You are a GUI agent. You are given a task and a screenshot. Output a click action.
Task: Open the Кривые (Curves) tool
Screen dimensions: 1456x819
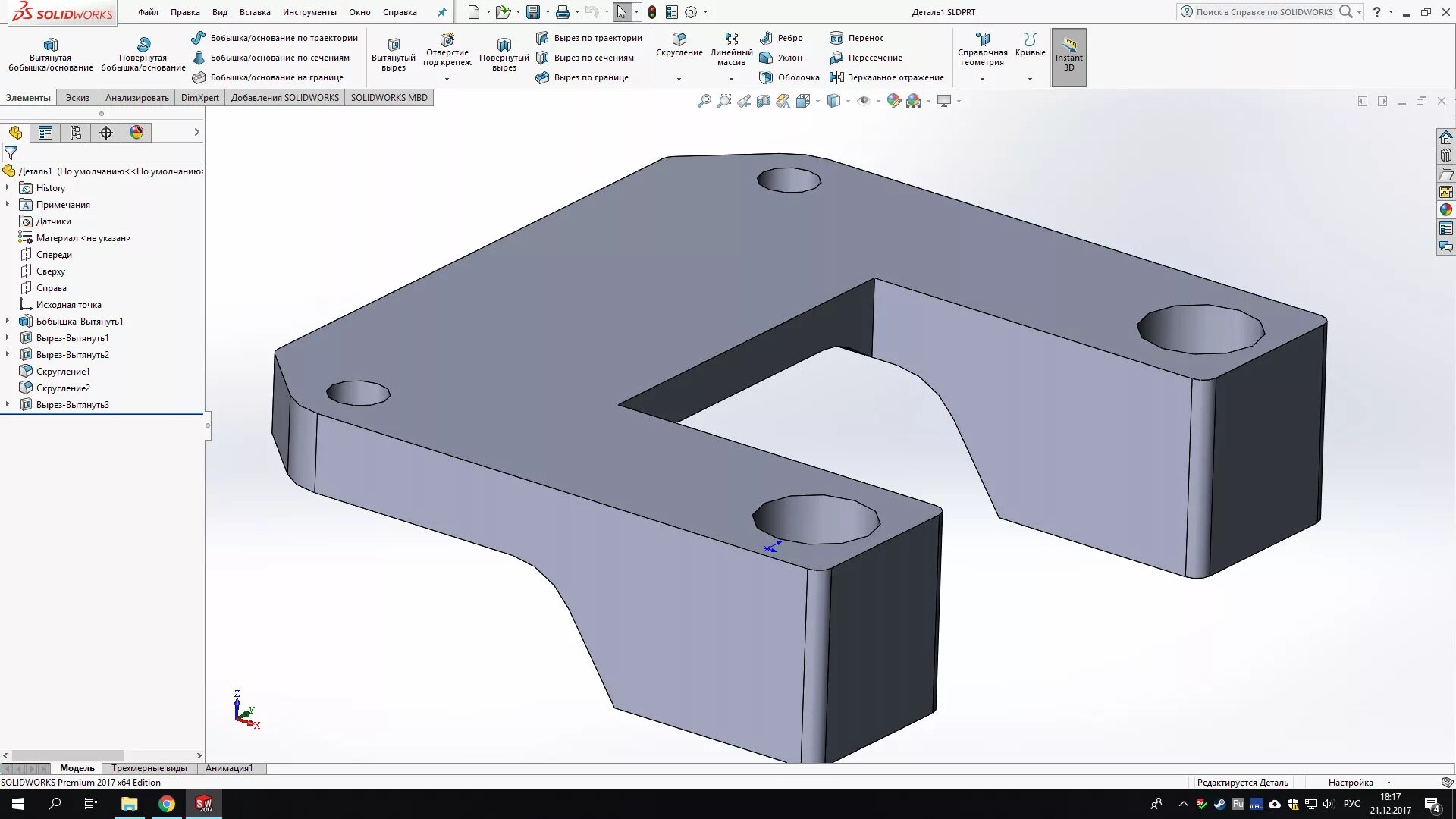click(x=1031, y=44)
